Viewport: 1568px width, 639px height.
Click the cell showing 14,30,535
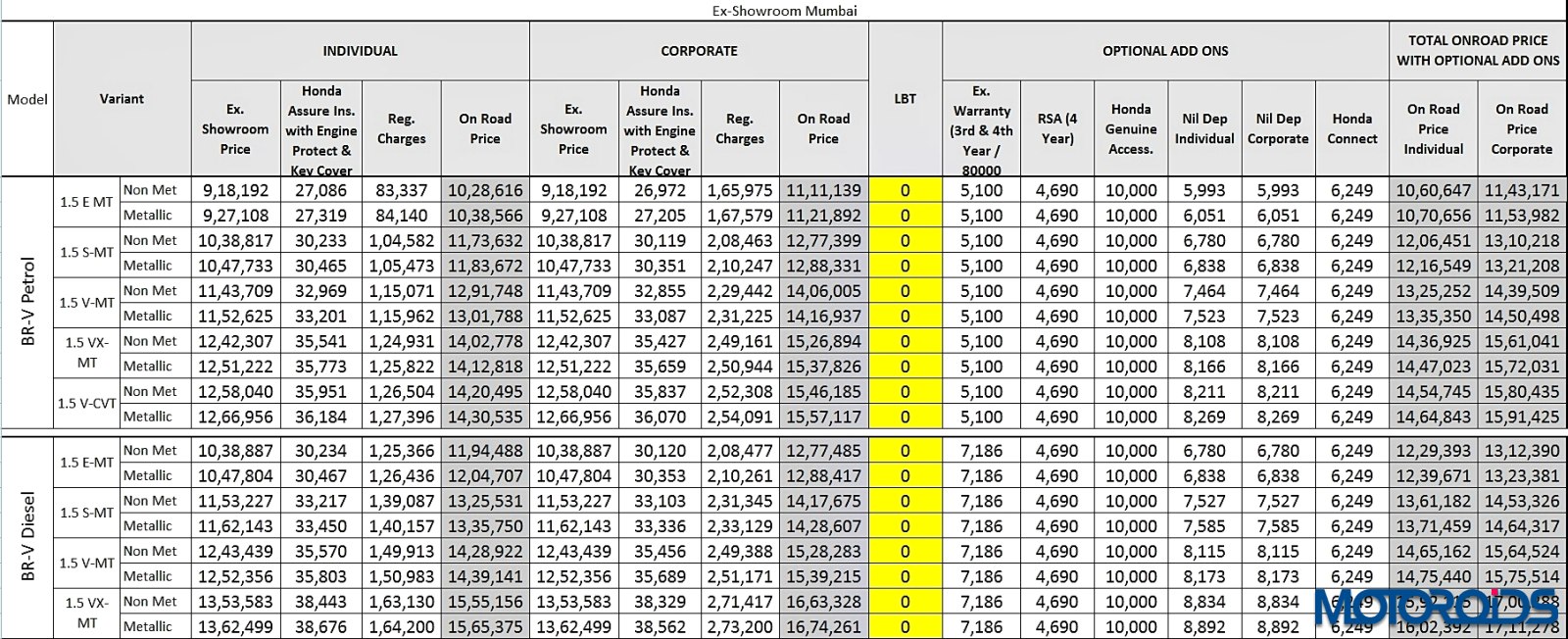coord(485,417)
